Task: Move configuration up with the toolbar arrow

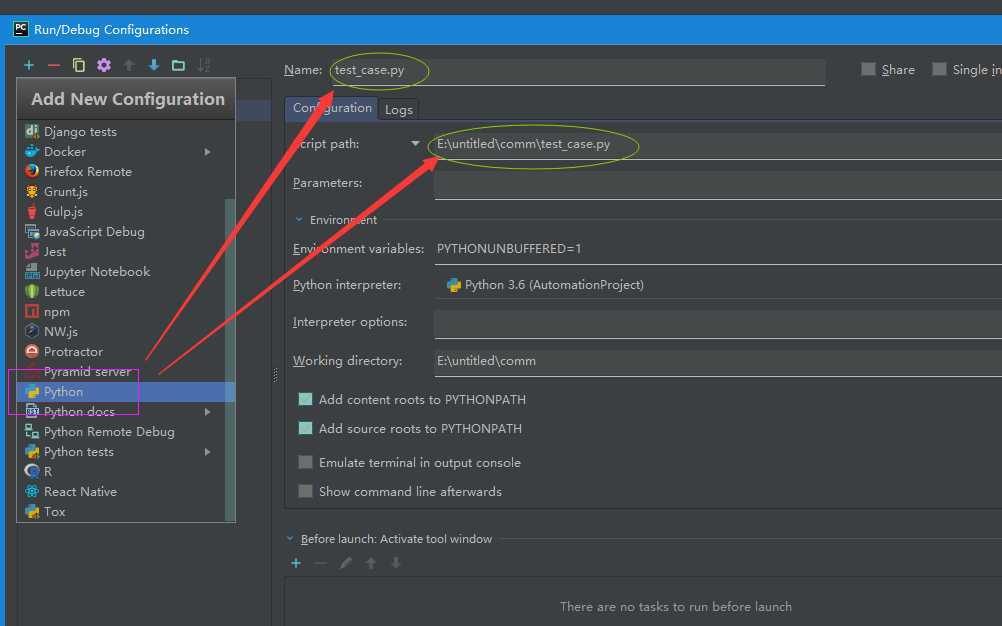Action: click(x=129, y=65)
